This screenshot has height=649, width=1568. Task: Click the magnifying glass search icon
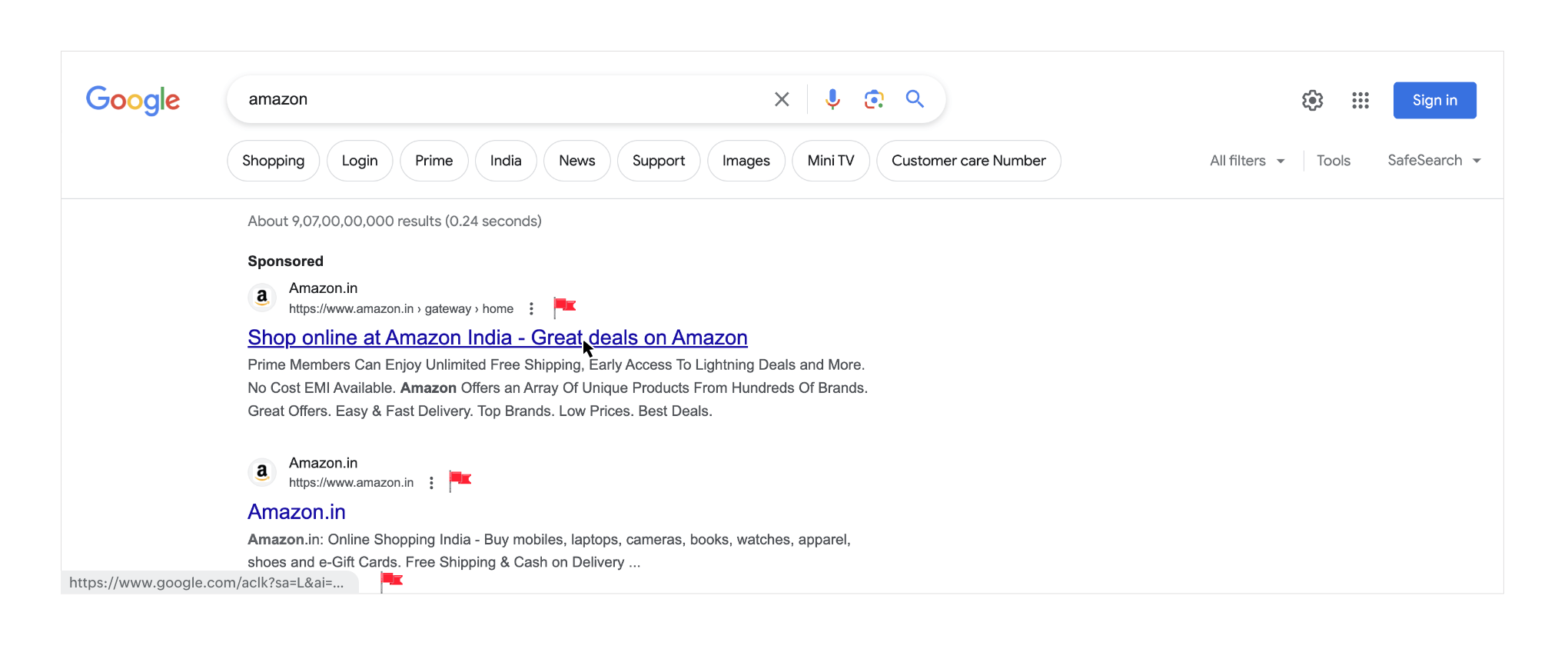point(915,99)
